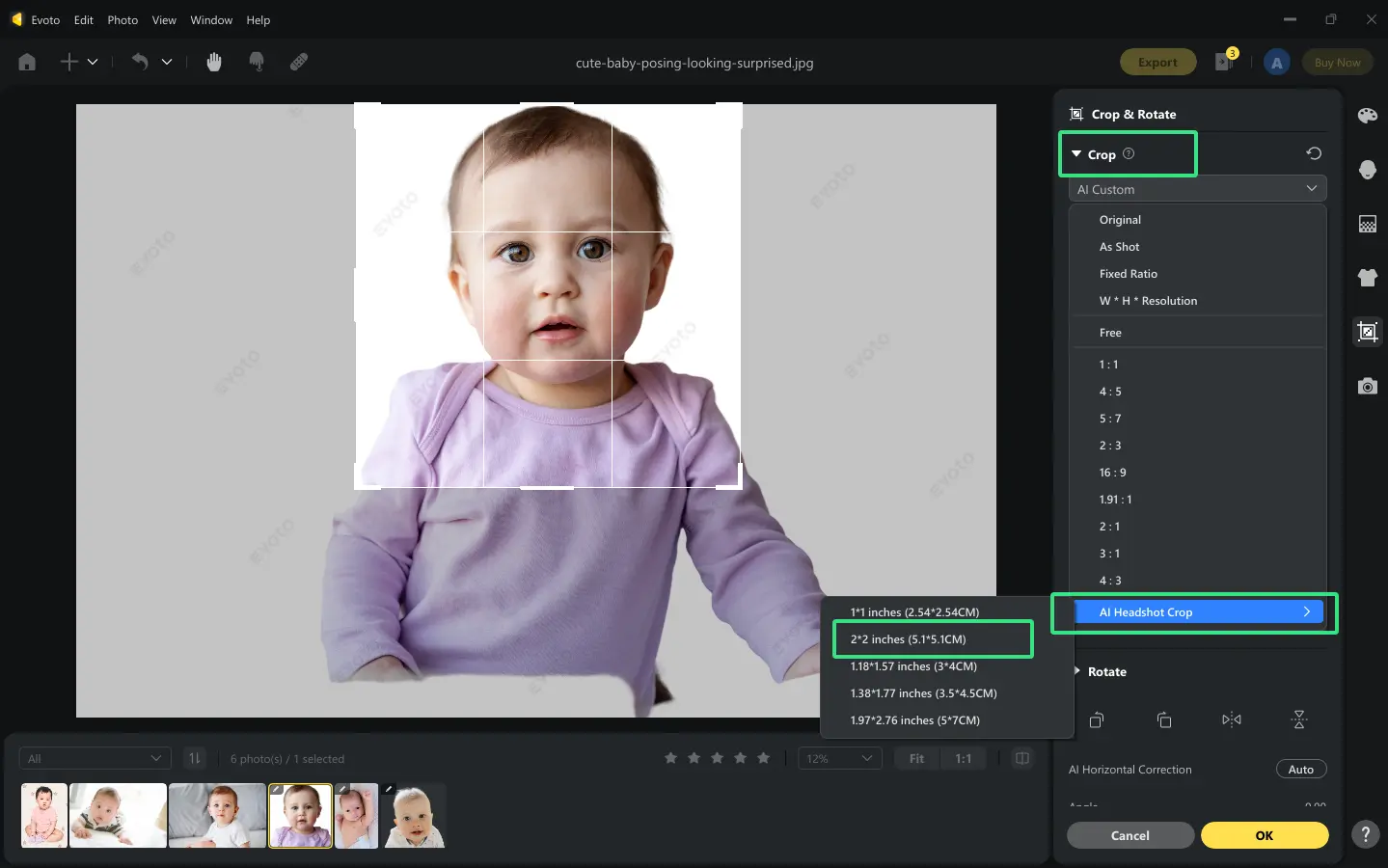Open the Background adjustment panel

tap(1367, 224)
